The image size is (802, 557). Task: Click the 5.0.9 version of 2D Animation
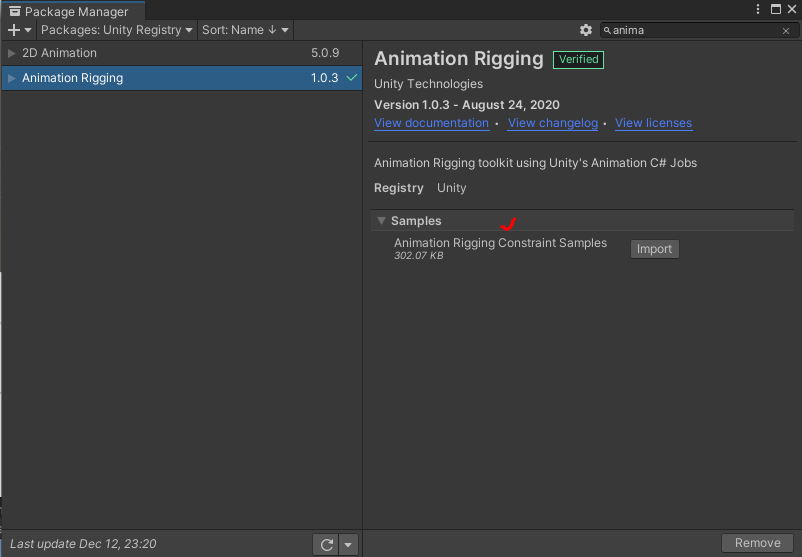coord(325,53)
